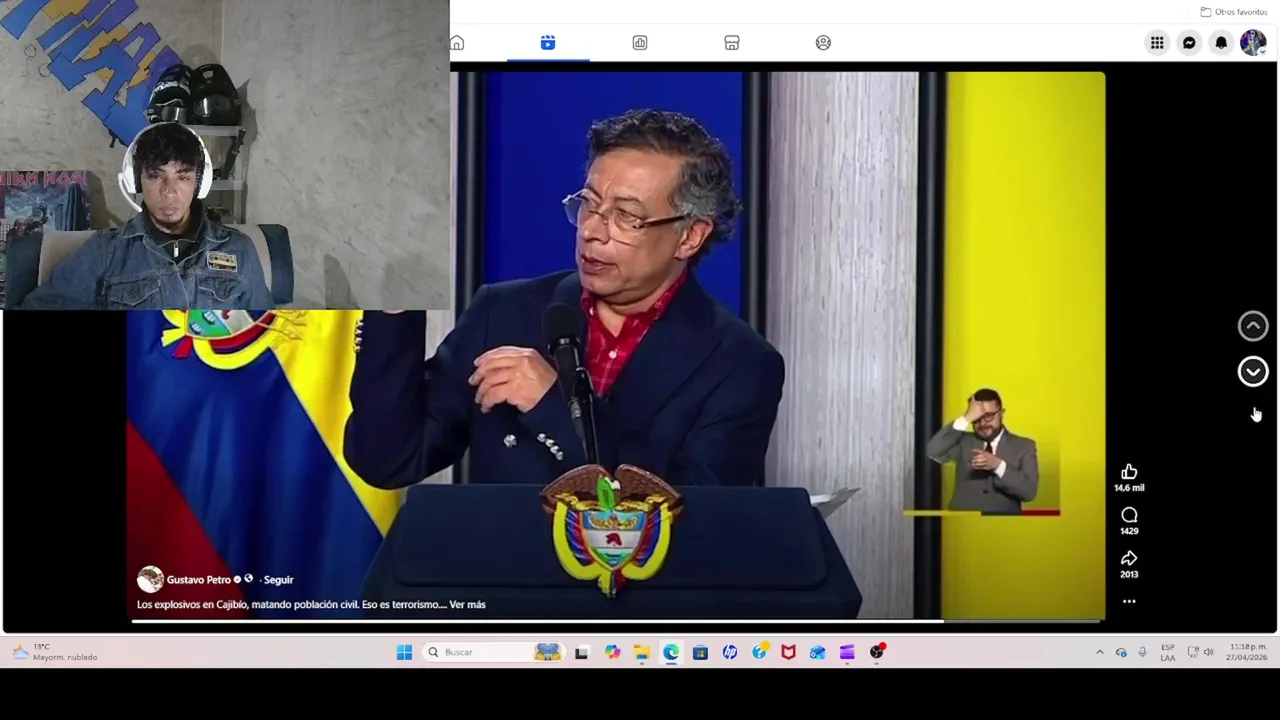Open Gustavo Petro's profile avatar
This screenshot has height=720, width=1280.
[x=150, y=579]
